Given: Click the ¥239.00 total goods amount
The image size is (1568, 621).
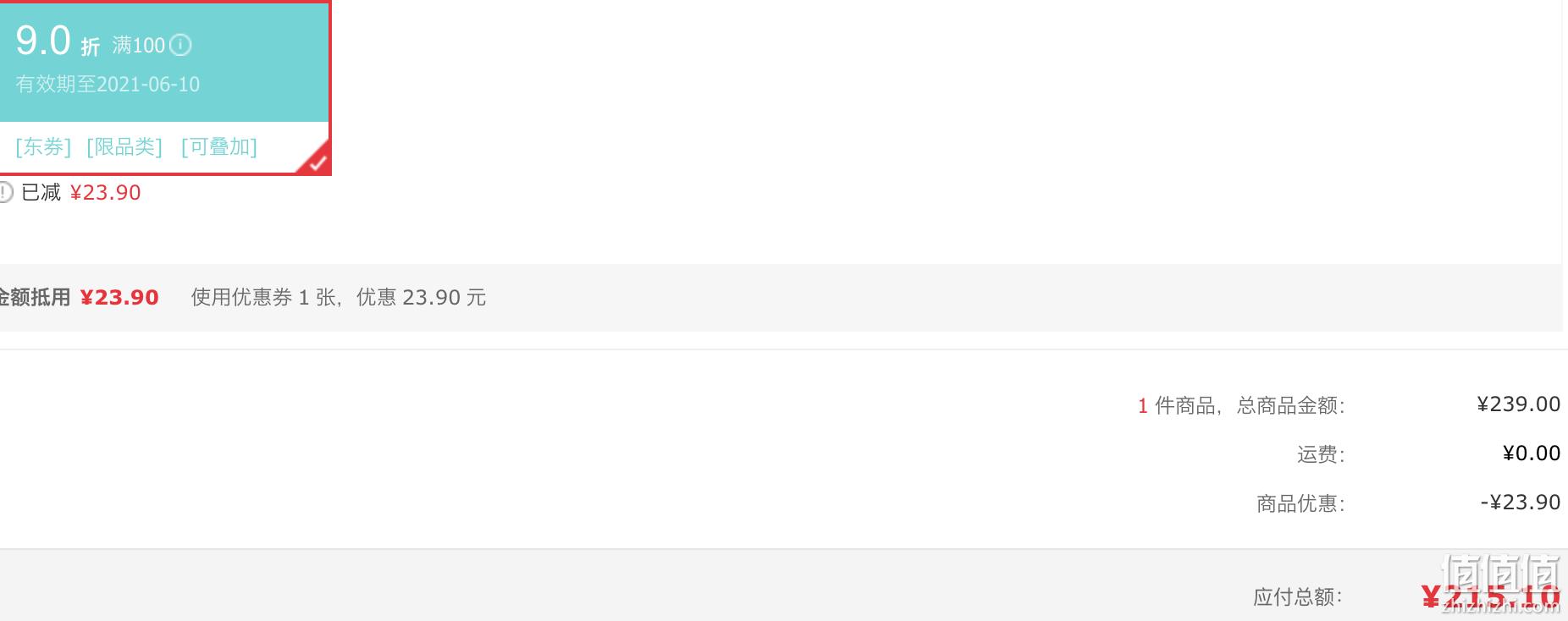Looking at the screenshot, I should [1518, 404].
